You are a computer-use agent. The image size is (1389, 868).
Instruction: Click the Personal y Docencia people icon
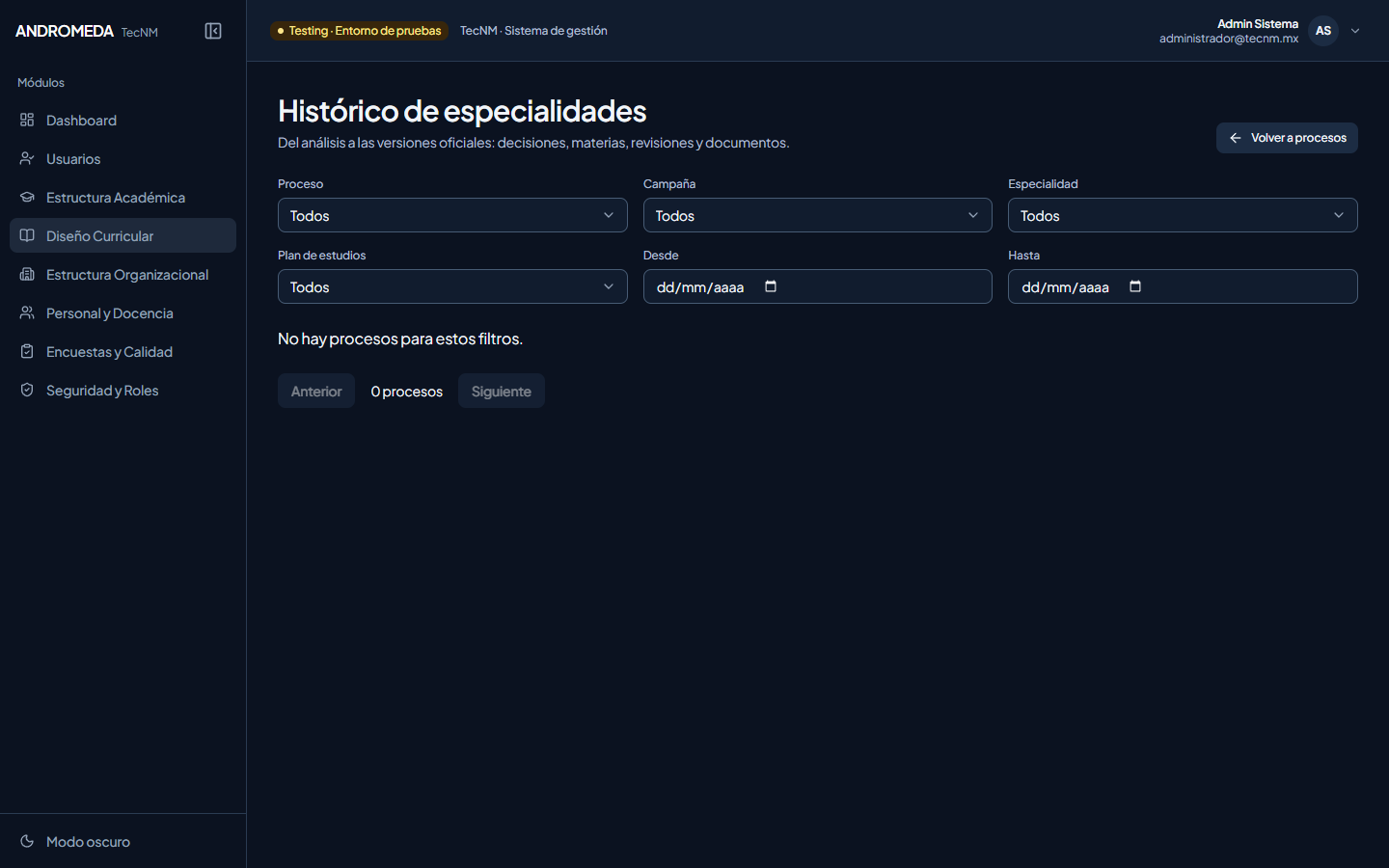(x=27, y=312)
